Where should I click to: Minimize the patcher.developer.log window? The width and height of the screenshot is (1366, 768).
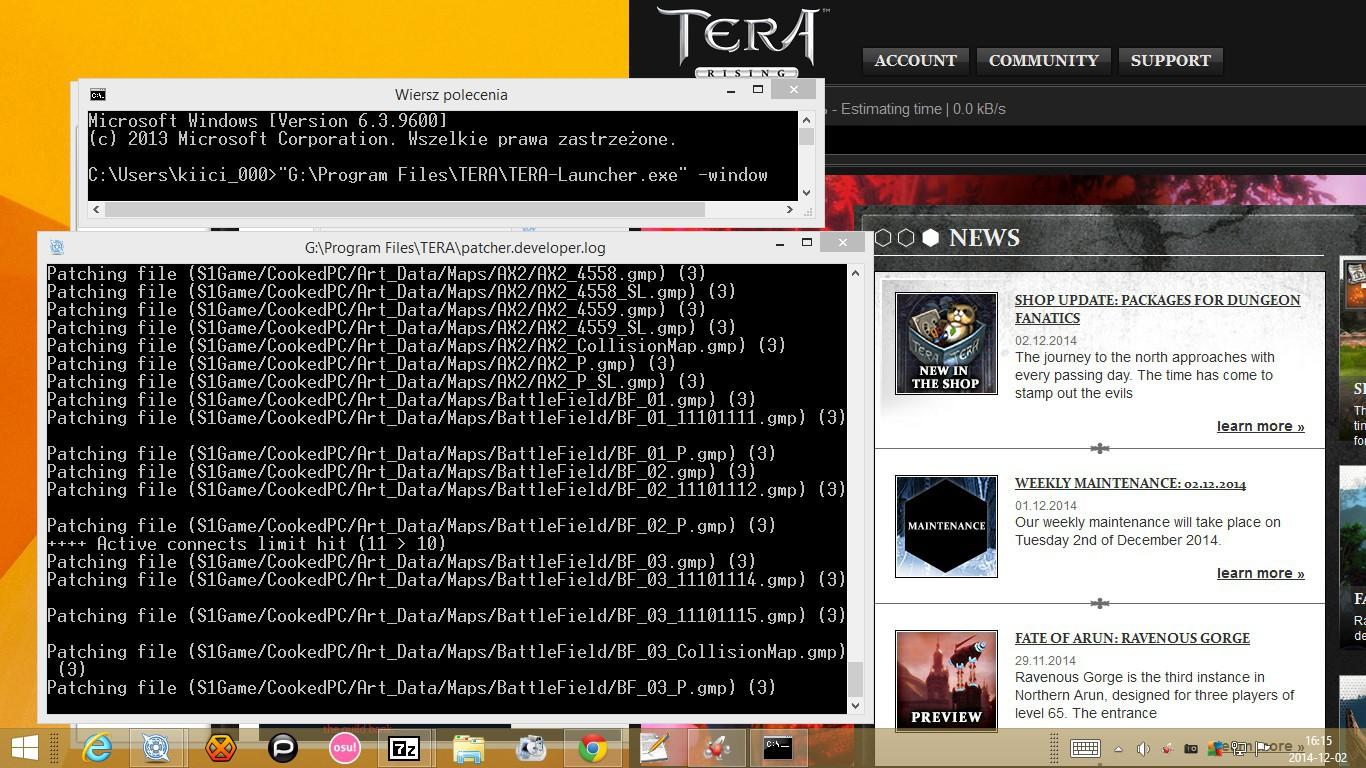click(x=780, y=243)
